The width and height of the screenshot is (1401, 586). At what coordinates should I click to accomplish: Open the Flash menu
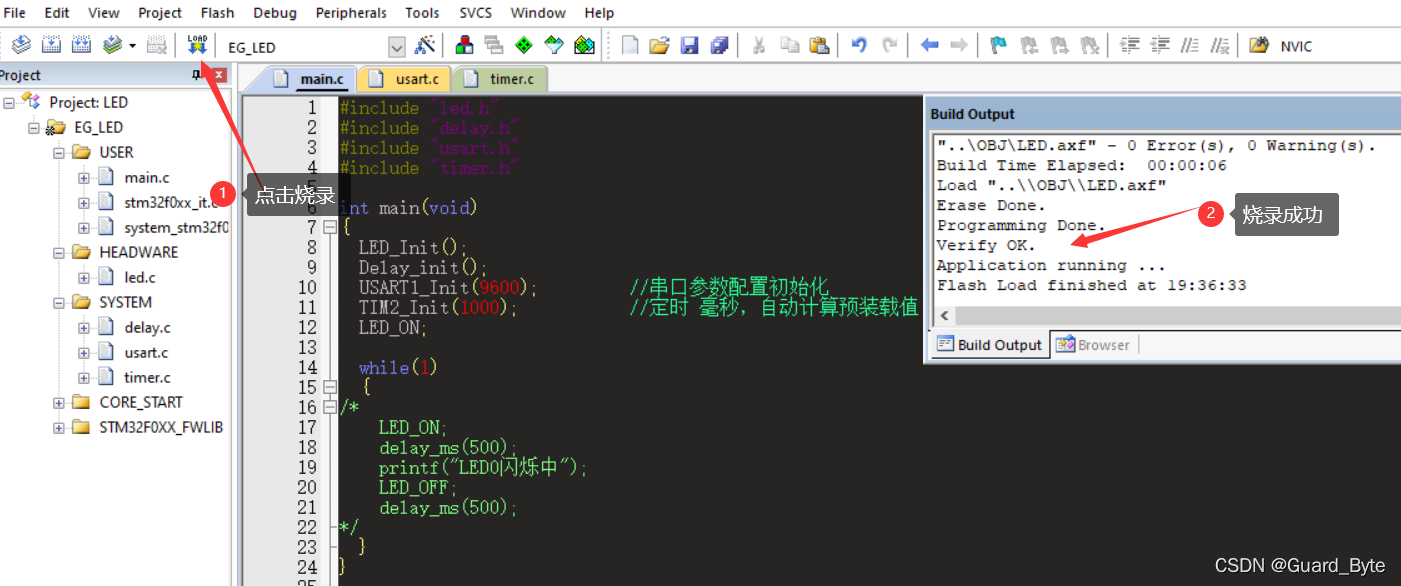pyautogui.click(x=217, y=13)
